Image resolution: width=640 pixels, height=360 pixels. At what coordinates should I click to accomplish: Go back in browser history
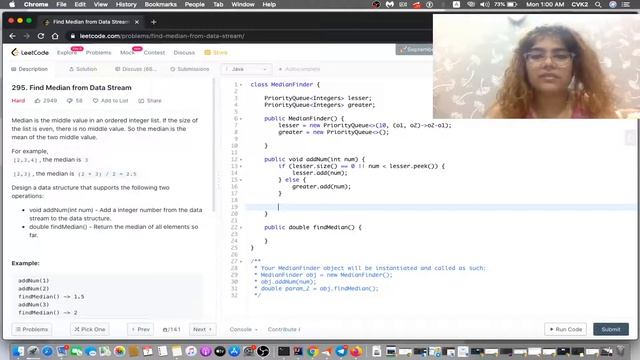pos(13,36)
